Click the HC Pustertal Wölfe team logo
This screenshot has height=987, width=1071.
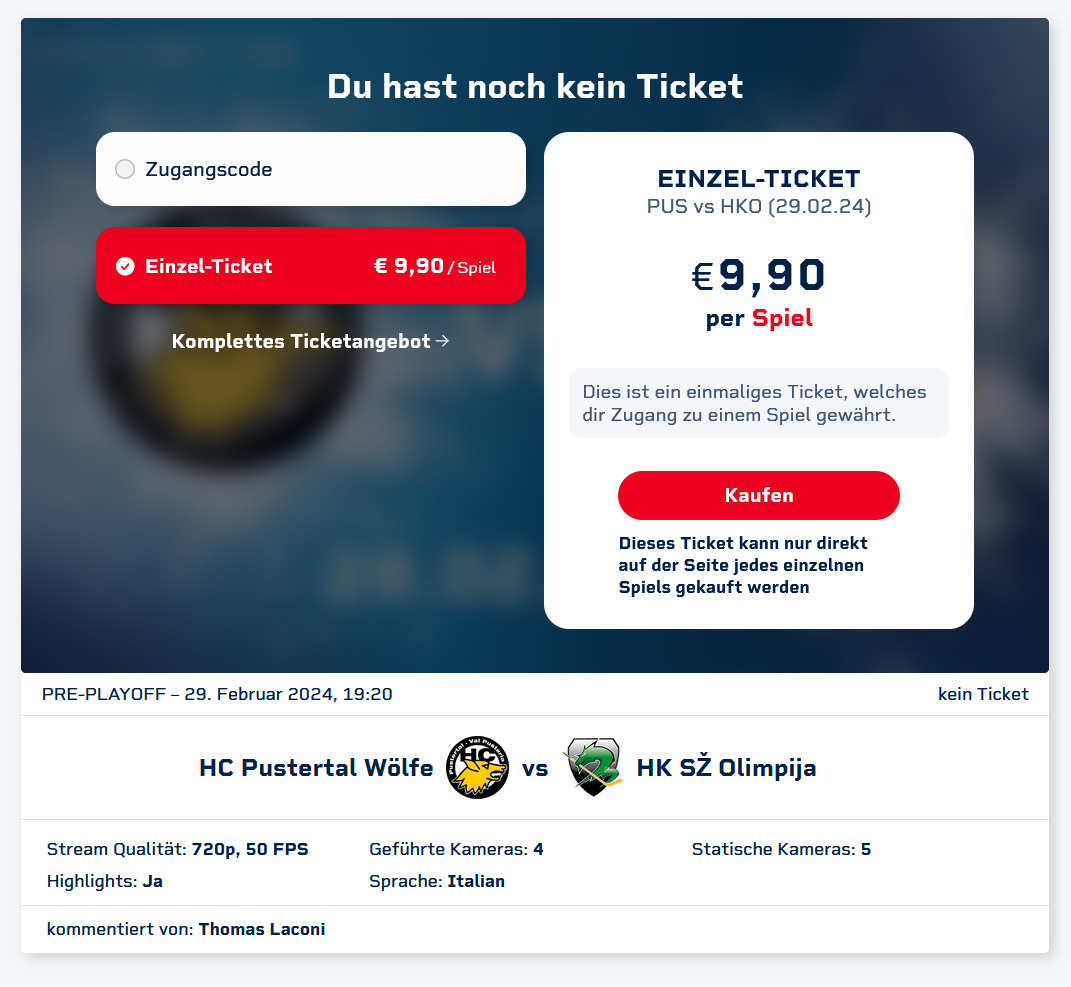pos(477,768)
